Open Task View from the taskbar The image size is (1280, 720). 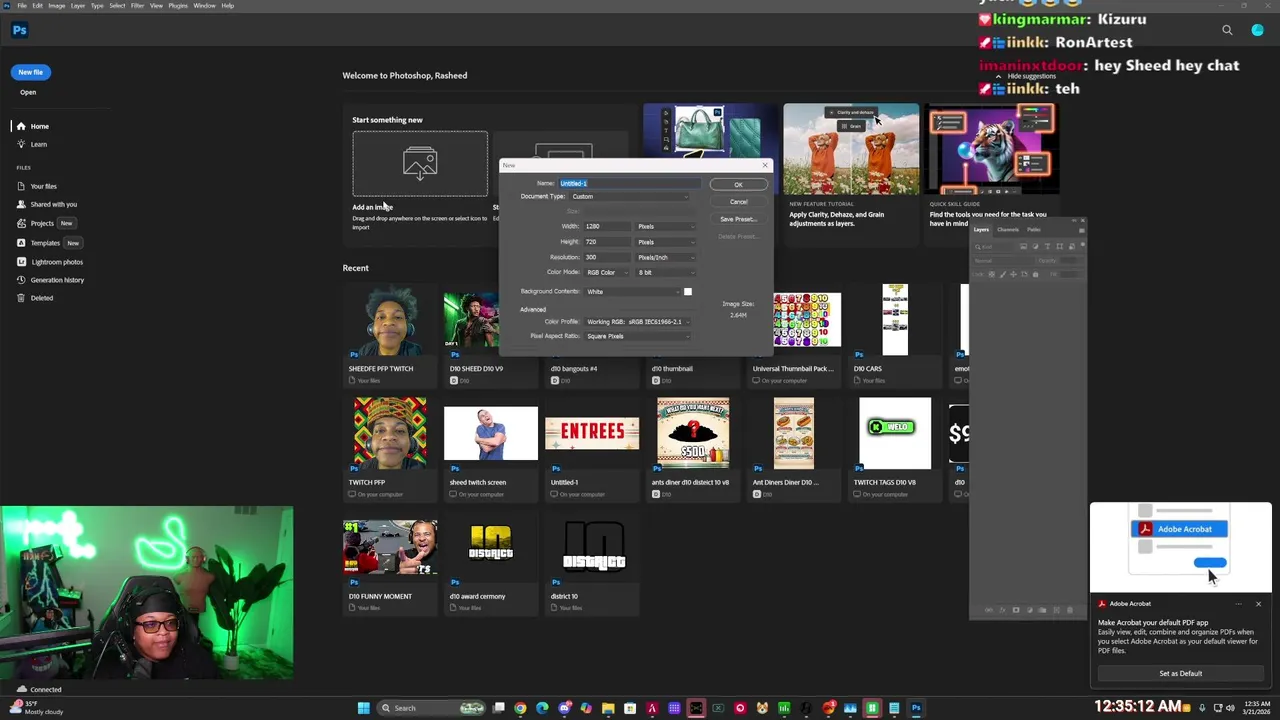[x=498, y=708]
